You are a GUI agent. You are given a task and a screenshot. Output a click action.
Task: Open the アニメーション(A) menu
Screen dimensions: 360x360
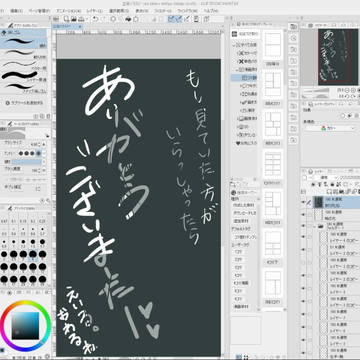(68, 11)
